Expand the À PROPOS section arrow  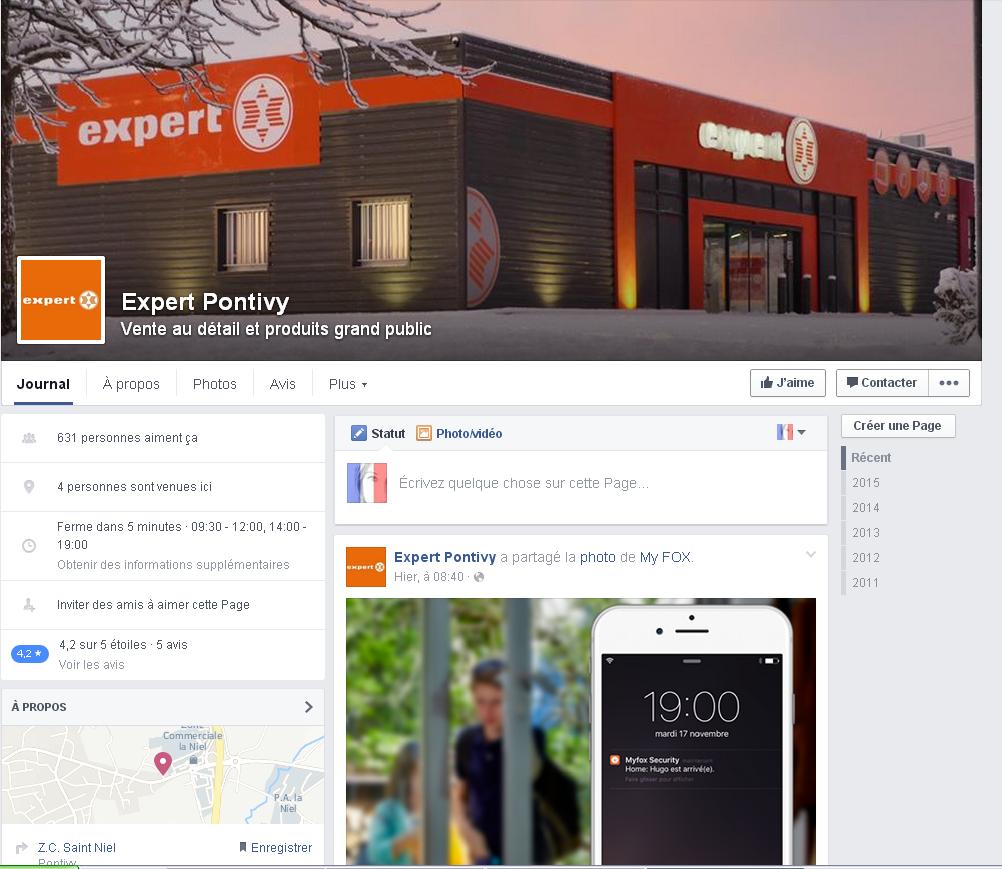coord(309,707)
